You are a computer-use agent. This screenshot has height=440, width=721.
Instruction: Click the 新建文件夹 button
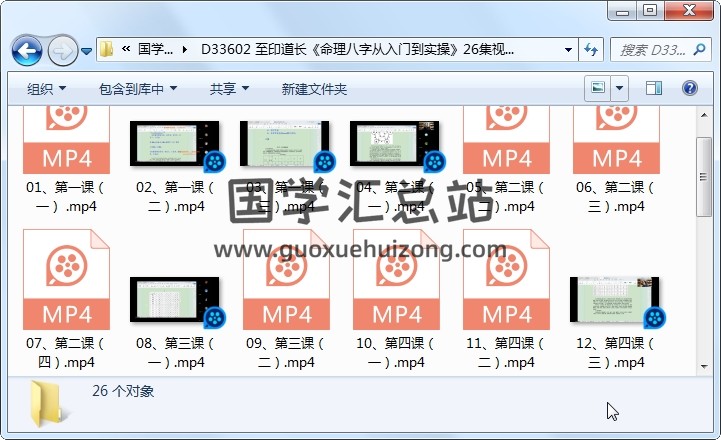click(x=314, y=89)
